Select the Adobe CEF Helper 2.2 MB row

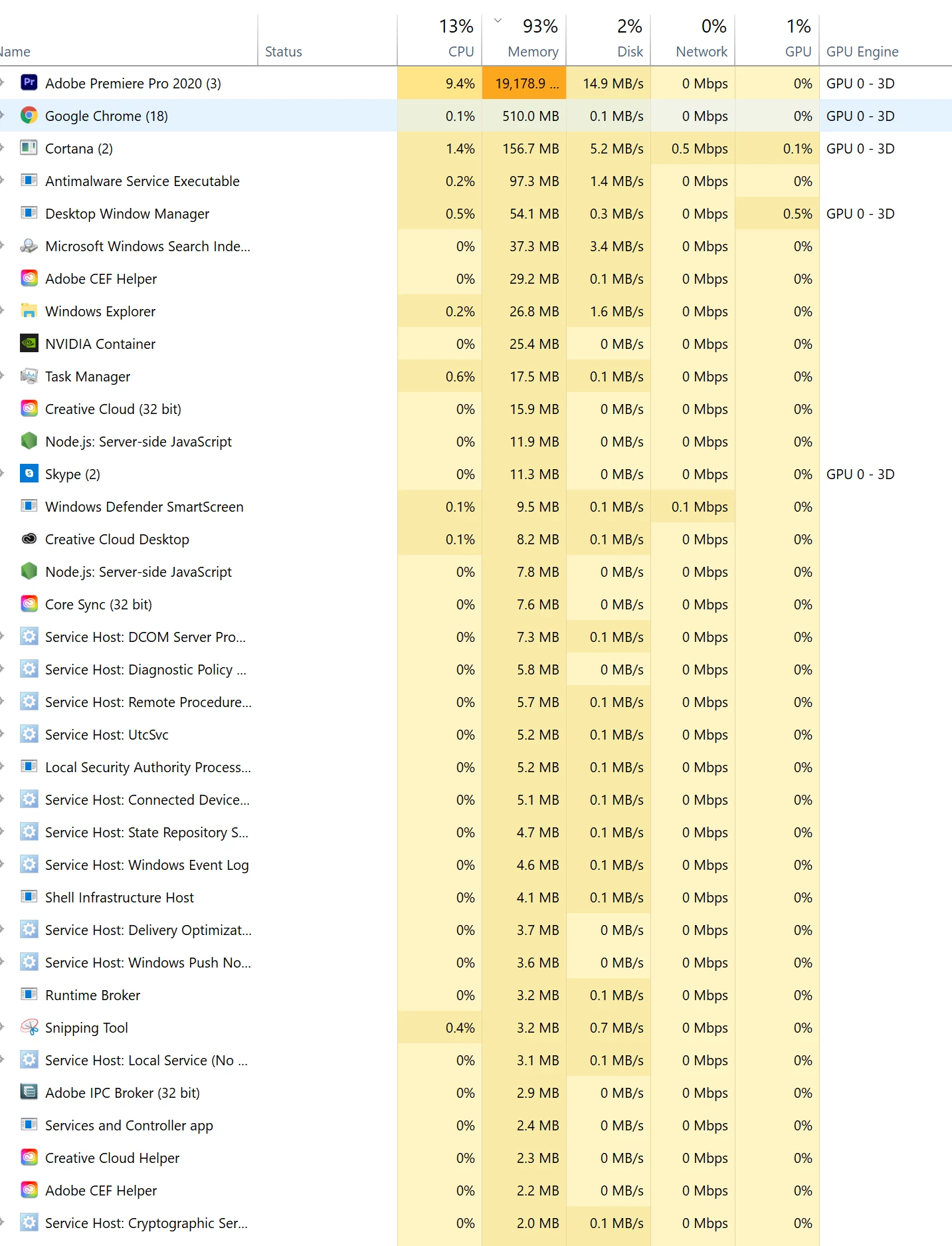click(476, 1190)
